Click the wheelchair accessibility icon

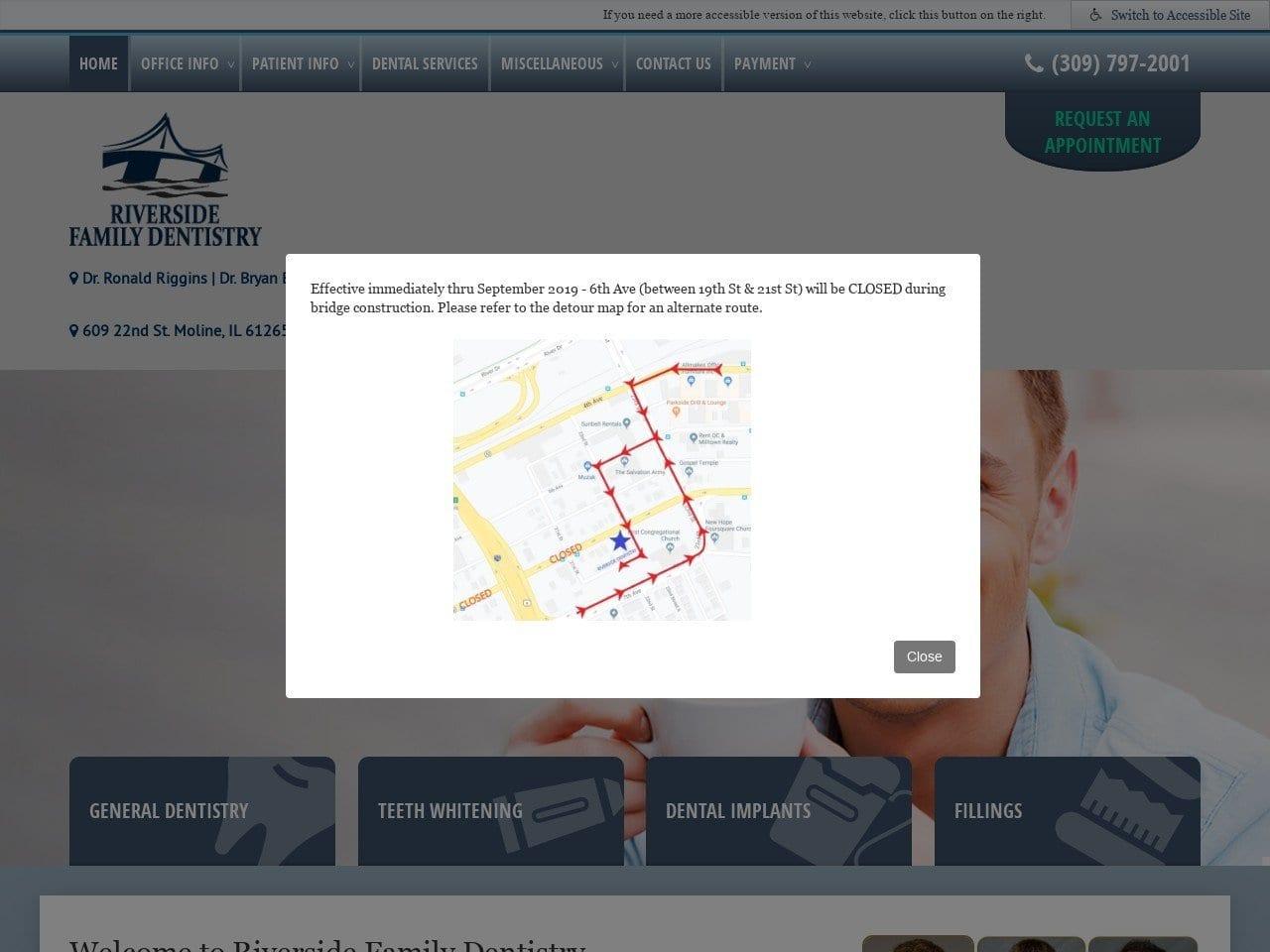coord(1095,15)
